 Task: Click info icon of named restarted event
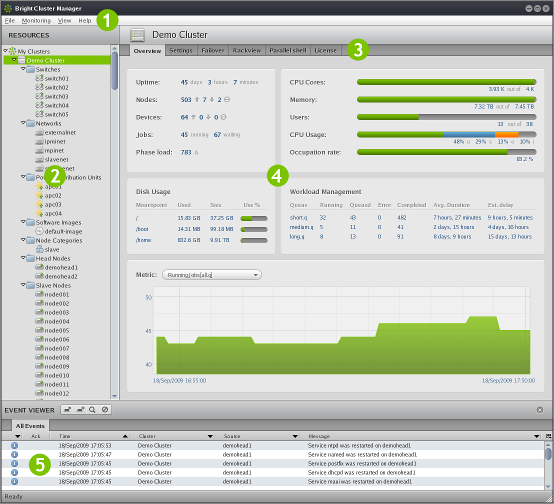tap(14, 454)
